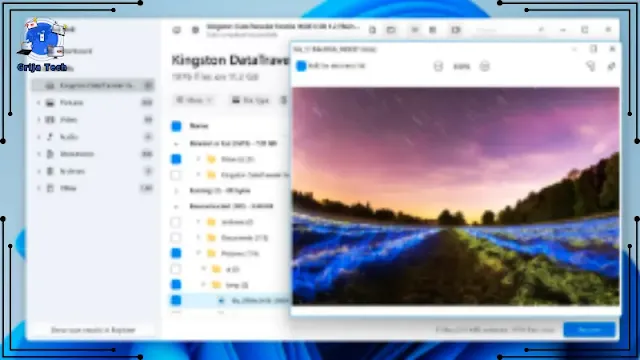Image resolution: width=640 pixels, height=360 pixels.
Task: Click the bmp folder icon
Action: click(216, 285)
